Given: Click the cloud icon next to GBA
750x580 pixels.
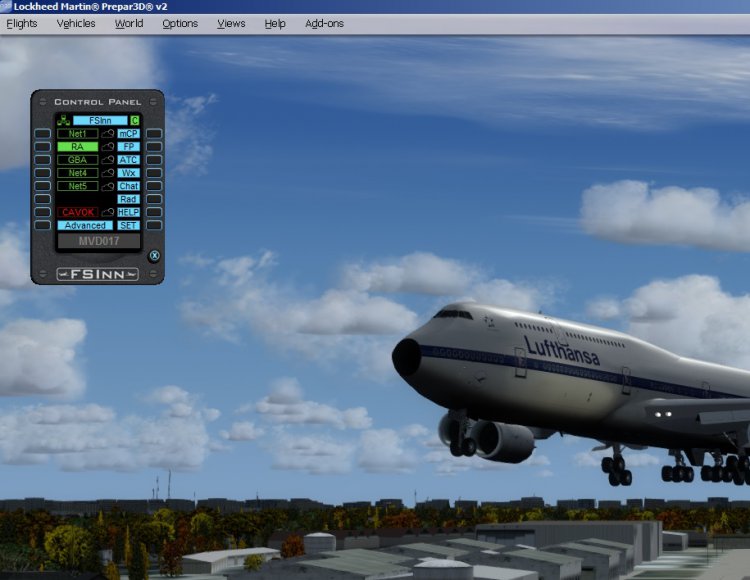Looking at the screenshot, I should (x=108, y=160).
